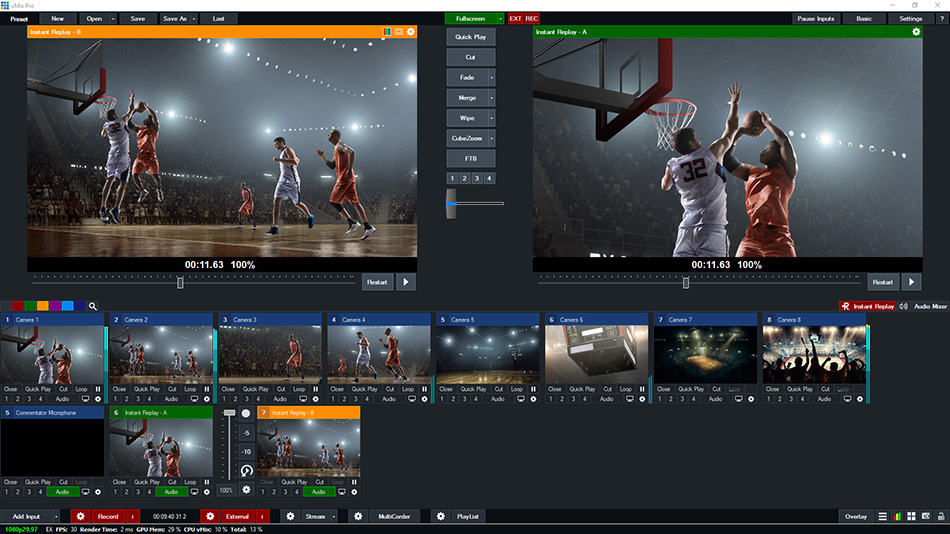Toggle Audio on Instant Replay - B input
The height and width of the screenshot is (534, 950).
tap(319, 492)
